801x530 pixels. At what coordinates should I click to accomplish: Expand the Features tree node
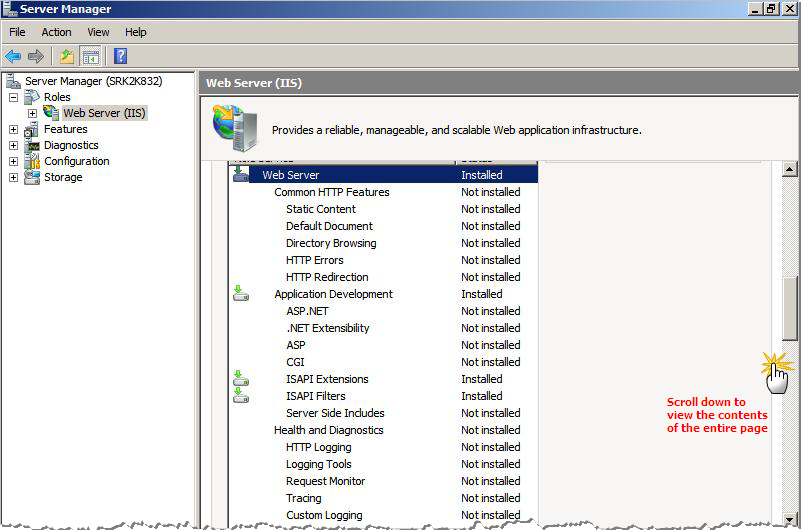point(13,129)
